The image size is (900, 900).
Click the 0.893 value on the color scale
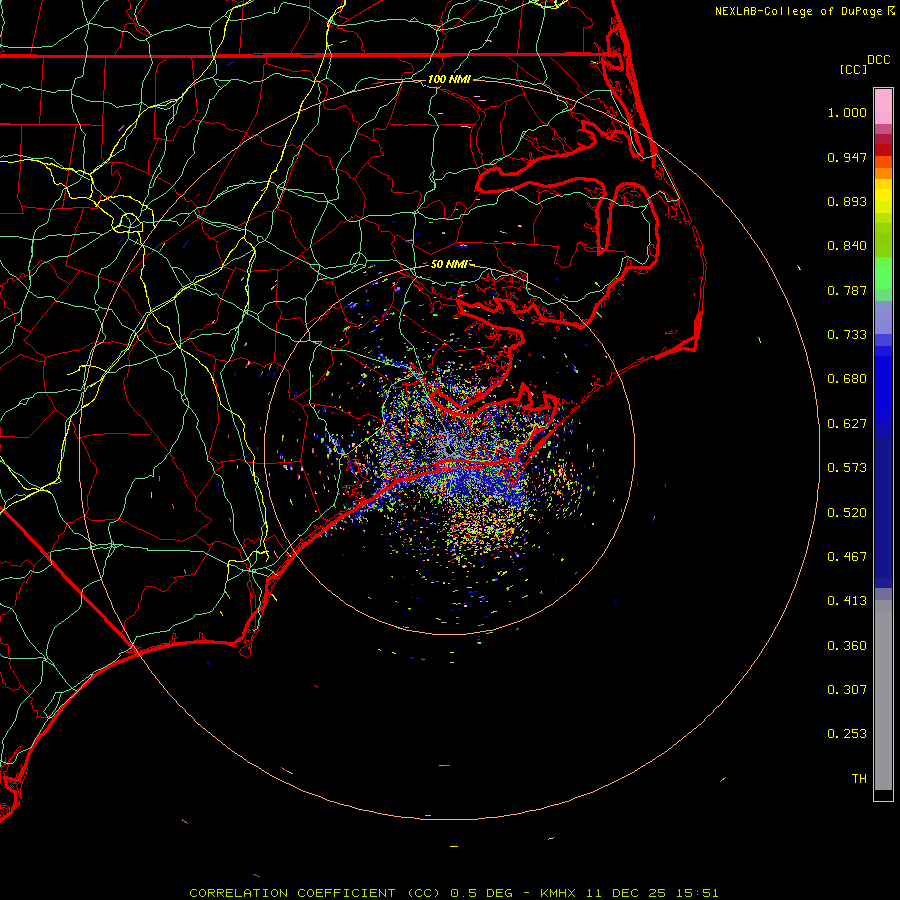click(847, 201)
